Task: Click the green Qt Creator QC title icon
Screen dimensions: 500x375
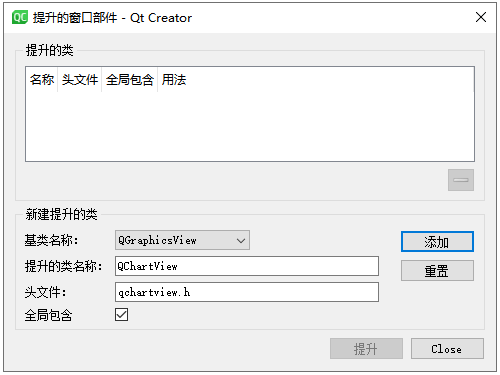Action: 20,17
